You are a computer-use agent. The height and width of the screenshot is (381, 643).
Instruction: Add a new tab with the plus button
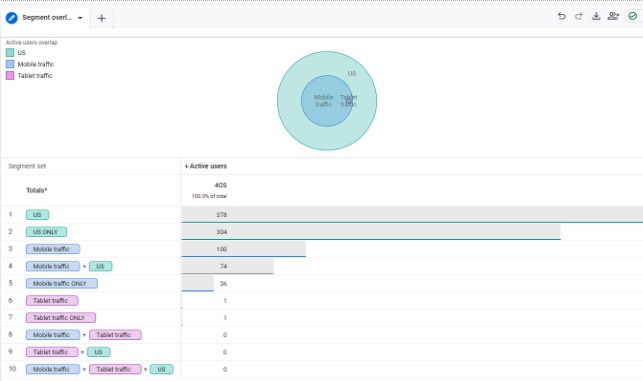[102, 18]
